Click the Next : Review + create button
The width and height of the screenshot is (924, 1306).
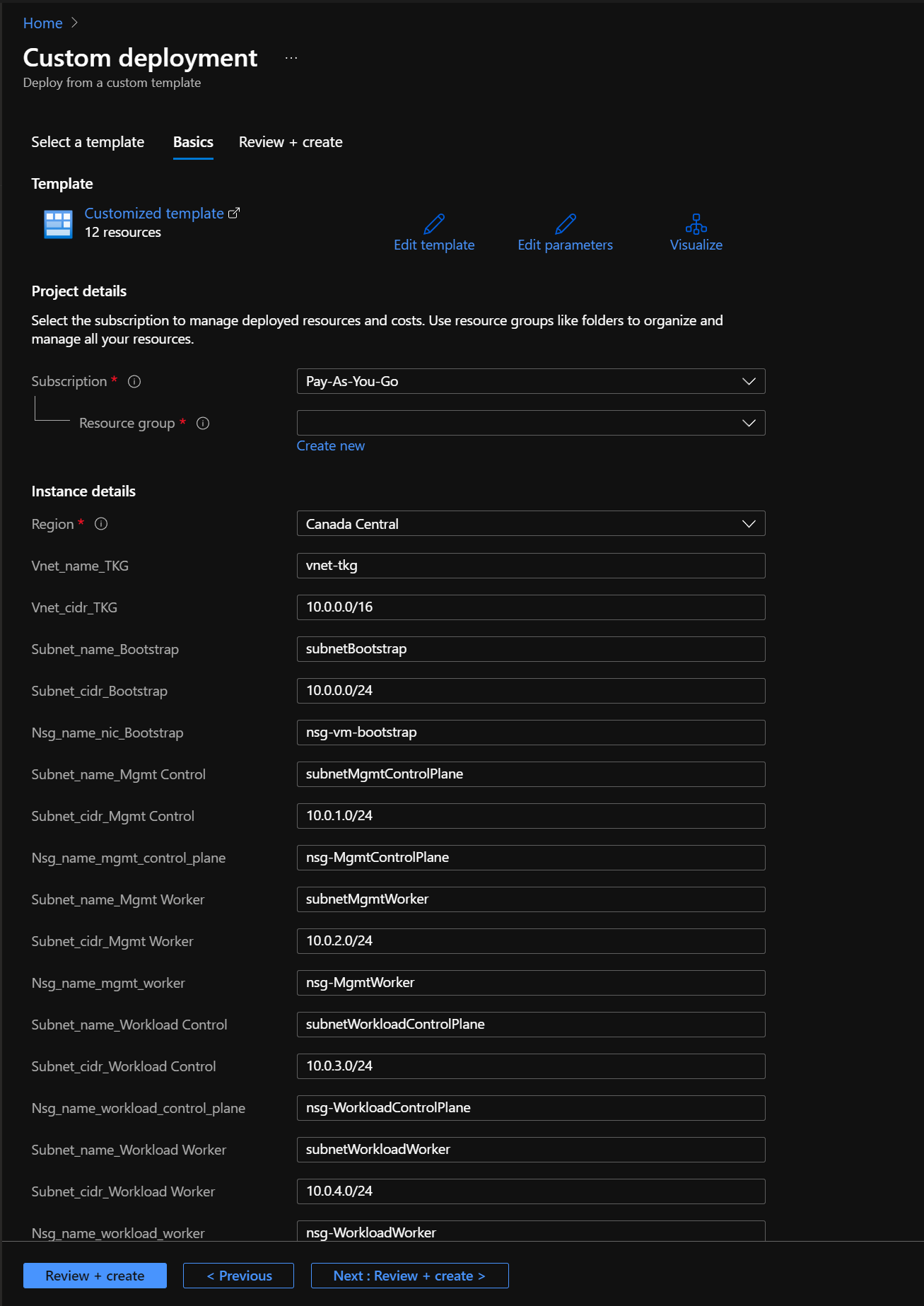410,1276
